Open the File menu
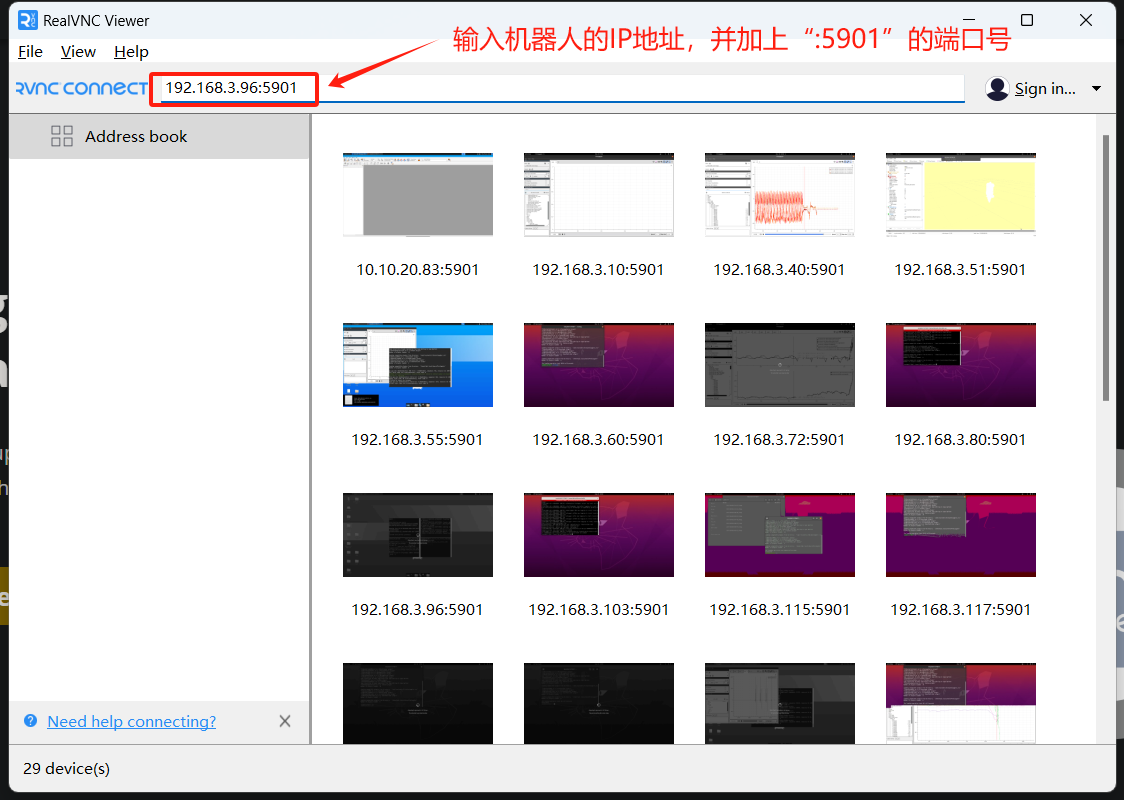This screenshot has width=1124, height=800. pyautogui.click(x=30, y=52)
